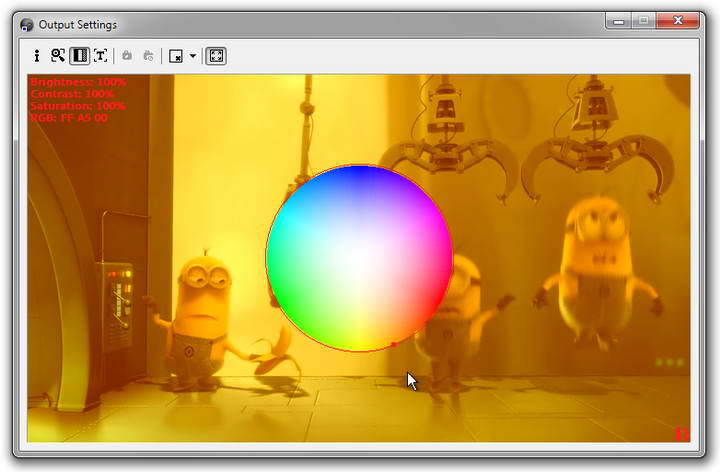Click the greyed-out camera snapshot icon
Viewport: 720px width, 472px height.
point(127,56)
